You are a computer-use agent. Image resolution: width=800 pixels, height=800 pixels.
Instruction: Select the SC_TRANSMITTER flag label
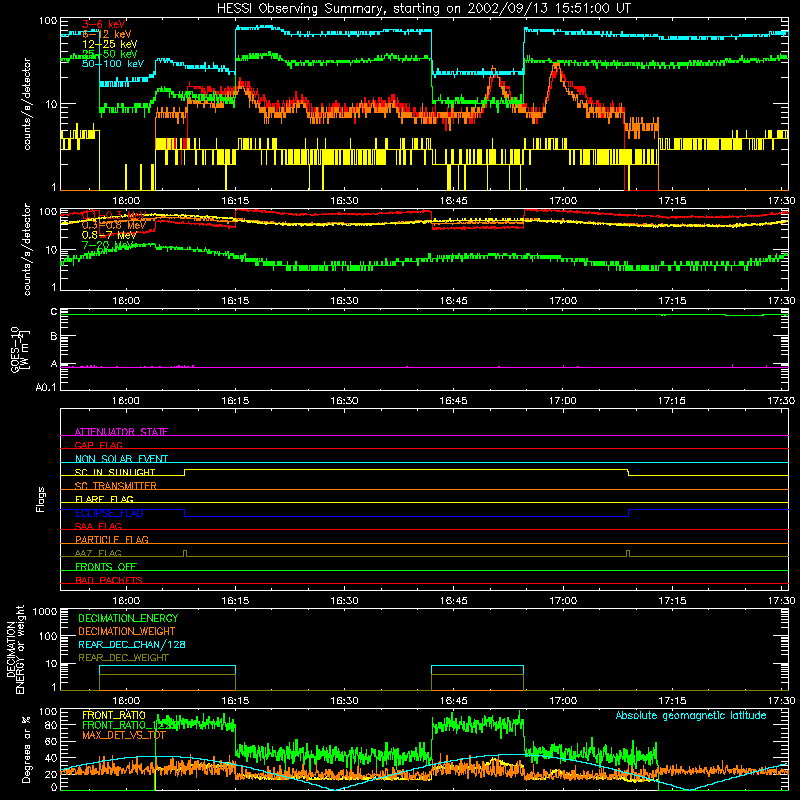point(115,486)
